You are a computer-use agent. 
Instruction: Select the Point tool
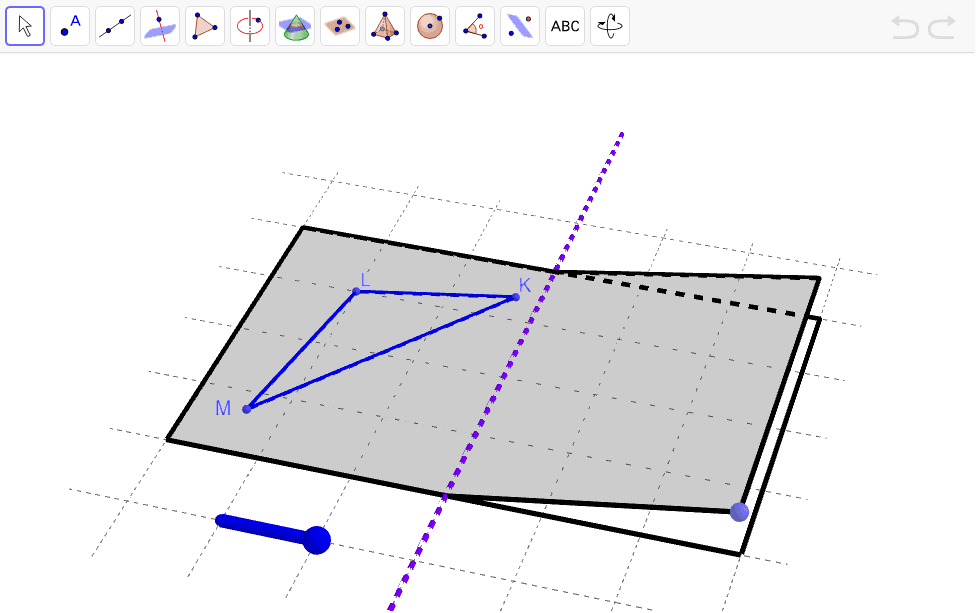click(70, 26)
